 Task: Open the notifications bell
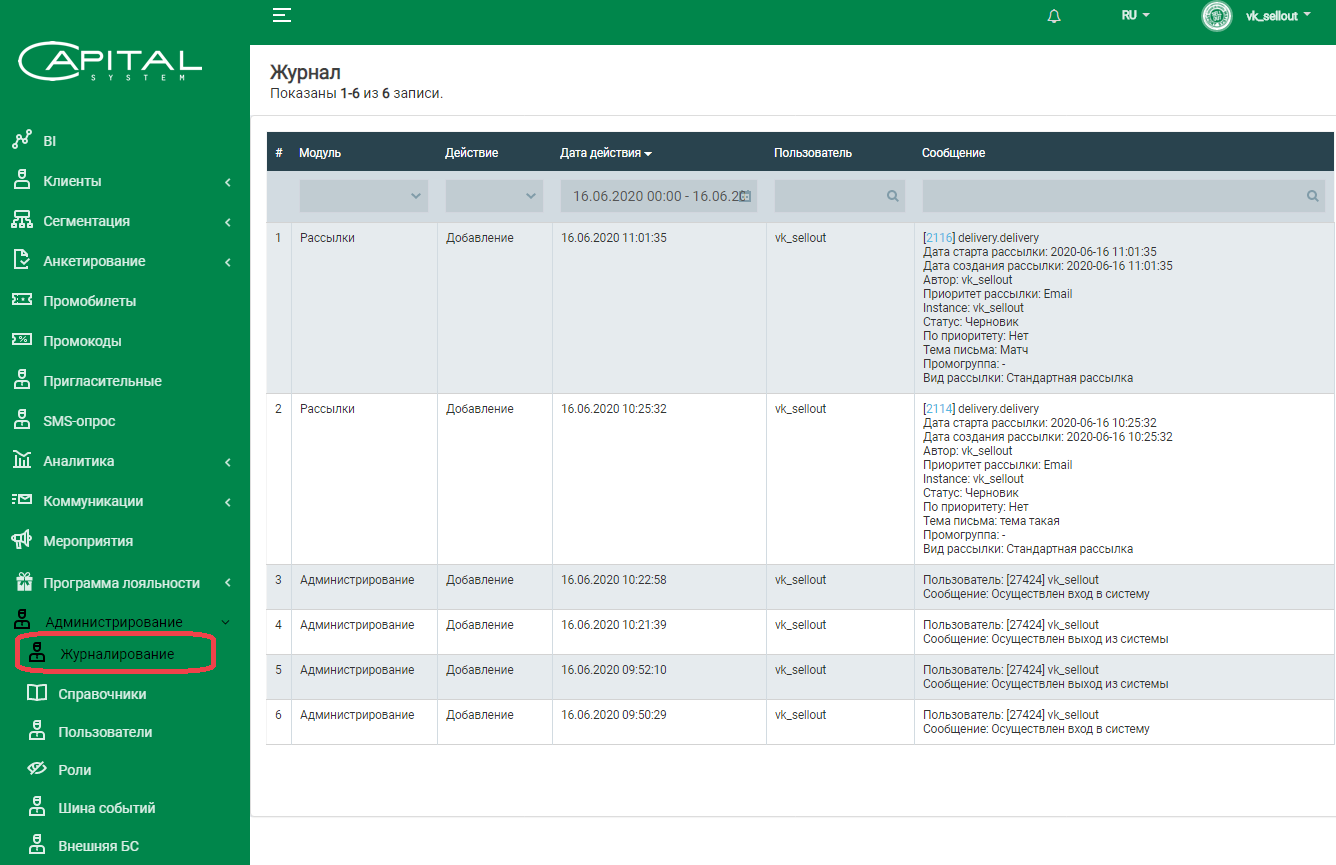coord(1054,16)
